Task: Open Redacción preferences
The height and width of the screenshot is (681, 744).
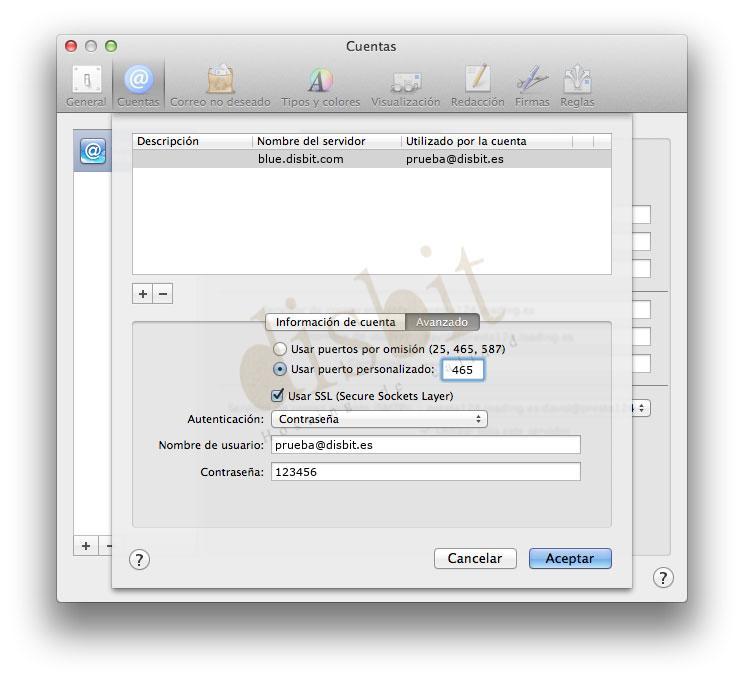Action: point(477,85)
